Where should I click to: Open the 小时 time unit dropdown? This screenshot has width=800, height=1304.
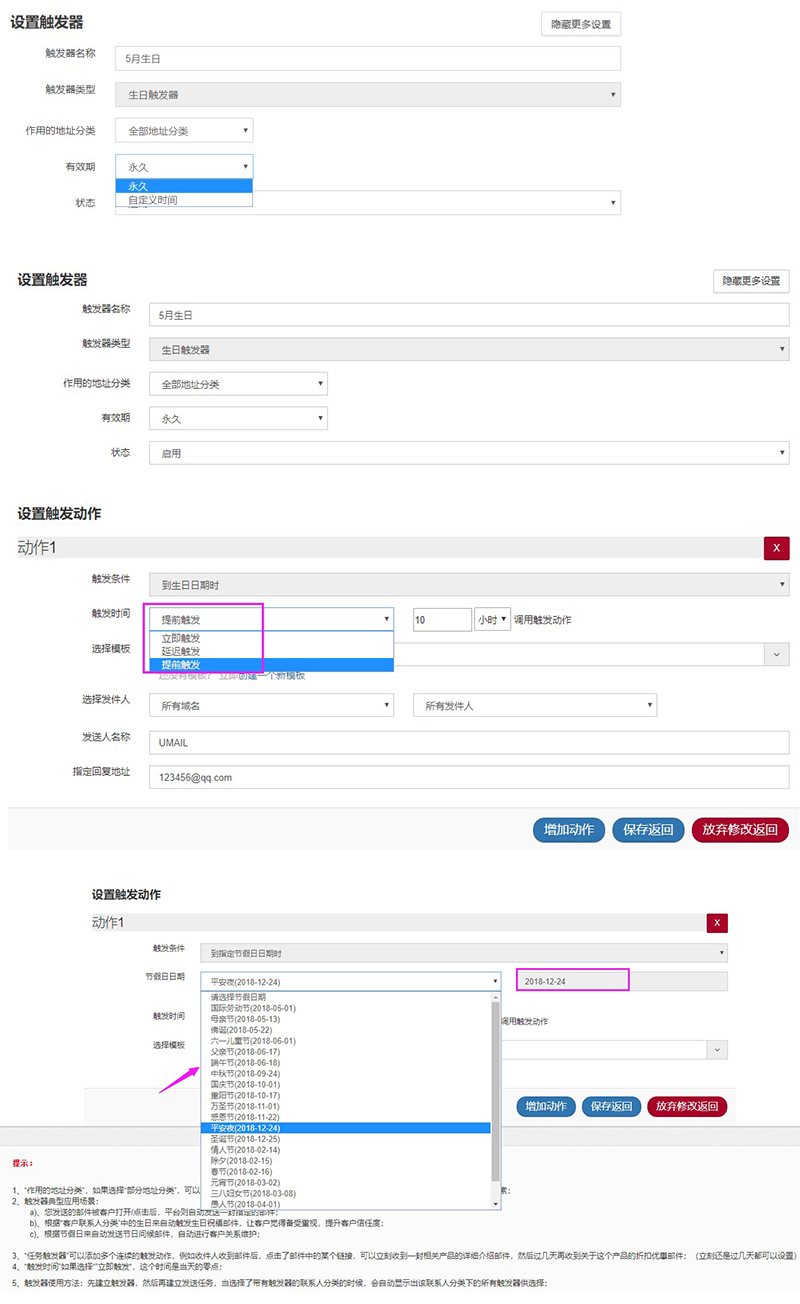click(492, 620)
